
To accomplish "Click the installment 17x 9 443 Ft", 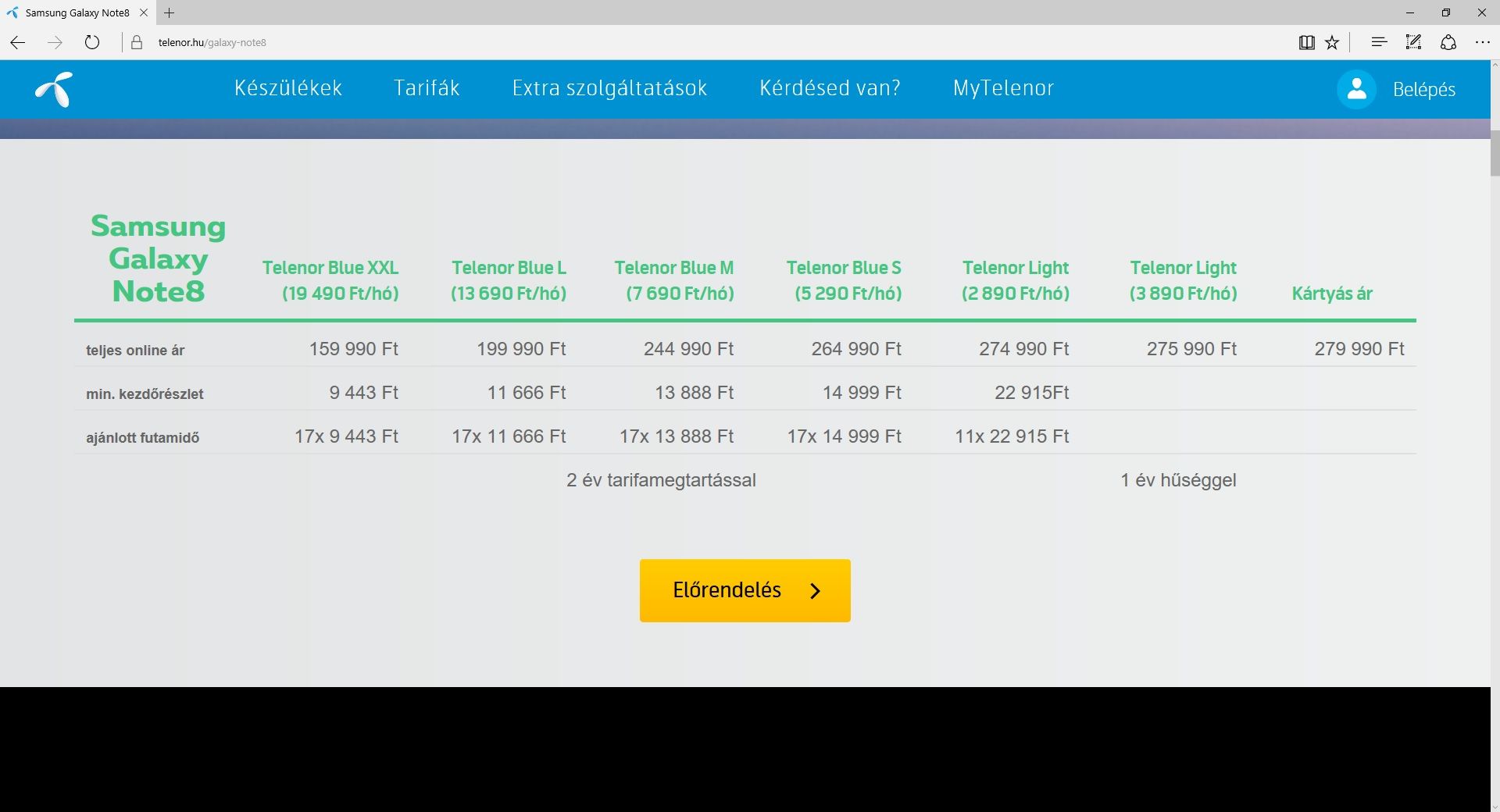I will [x=346, y=436].
